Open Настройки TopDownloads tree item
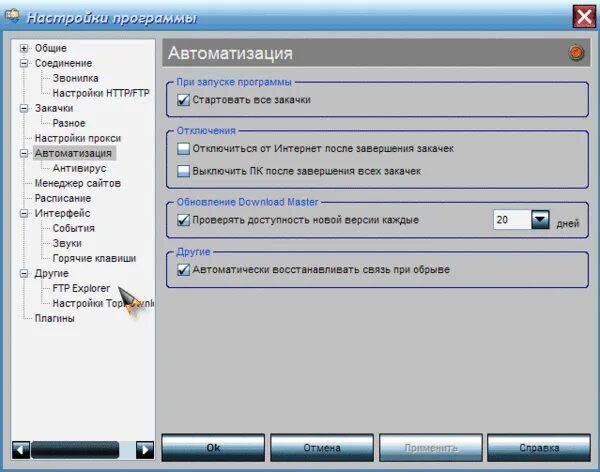600x472 pixels. [x=103, y=303]
